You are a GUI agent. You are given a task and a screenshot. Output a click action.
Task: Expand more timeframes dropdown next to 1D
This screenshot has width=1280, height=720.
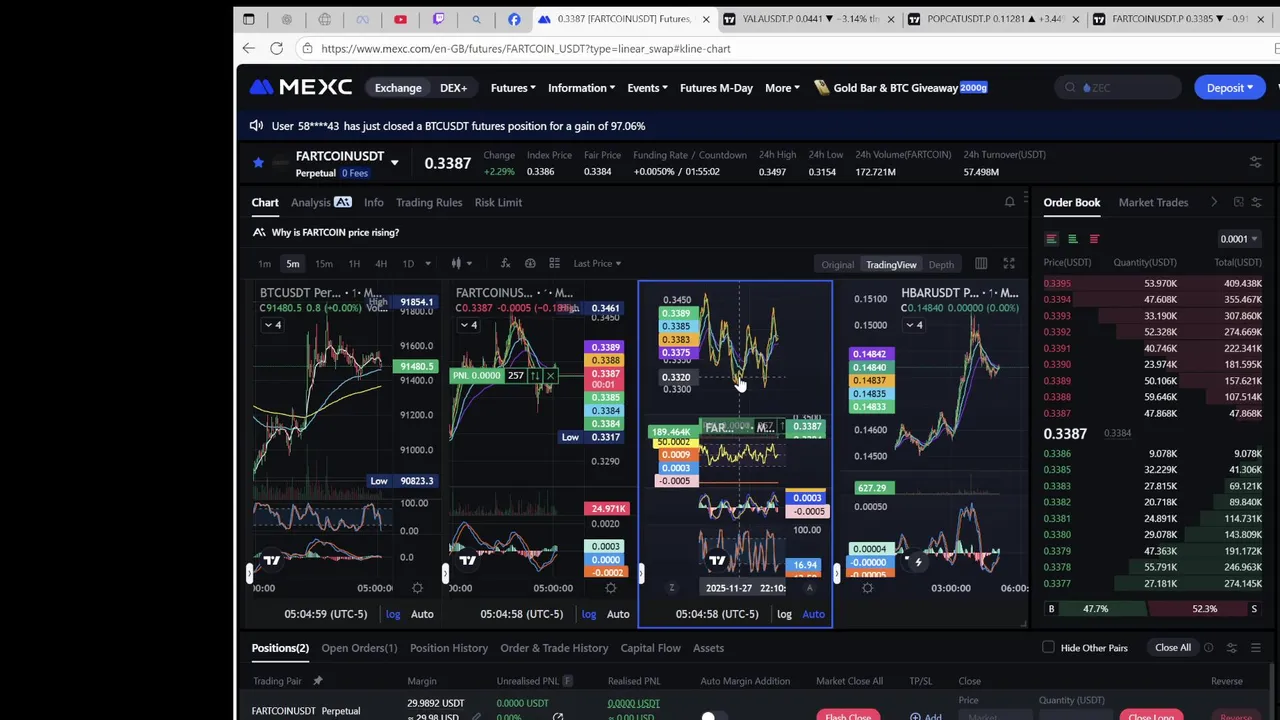[428, 263]
